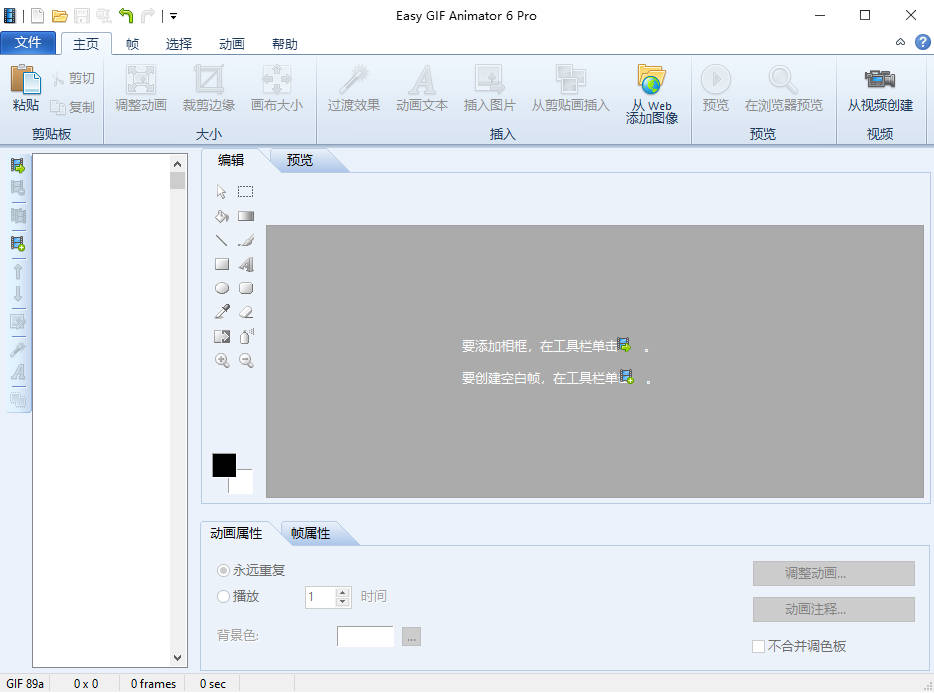This screenshot has height=693, width=934.
Task: Open the File (文件) menu
Action: click(x=28, y=42)
